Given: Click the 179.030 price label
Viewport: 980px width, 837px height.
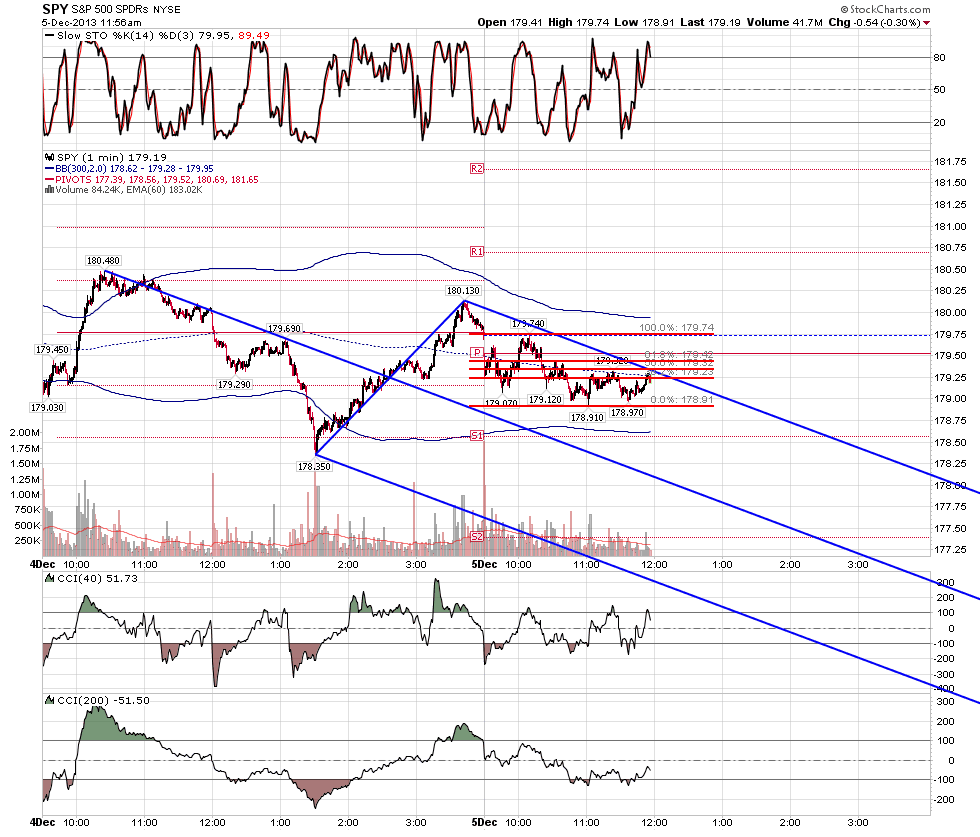Looking at the screenshot, I should [48, 408].
